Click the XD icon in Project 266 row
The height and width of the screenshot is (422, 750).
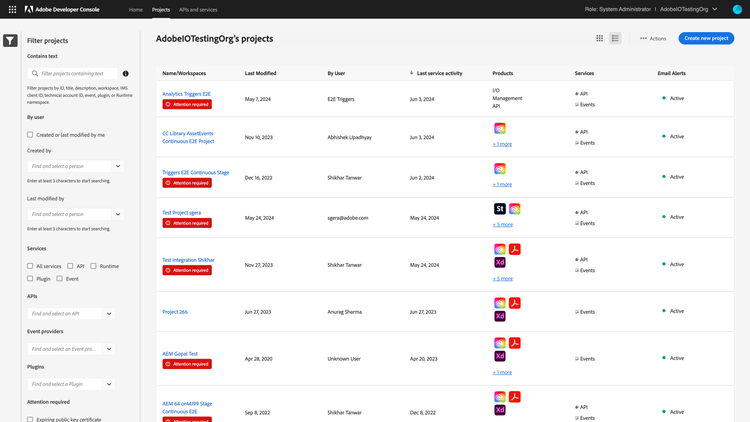point(500,316)
